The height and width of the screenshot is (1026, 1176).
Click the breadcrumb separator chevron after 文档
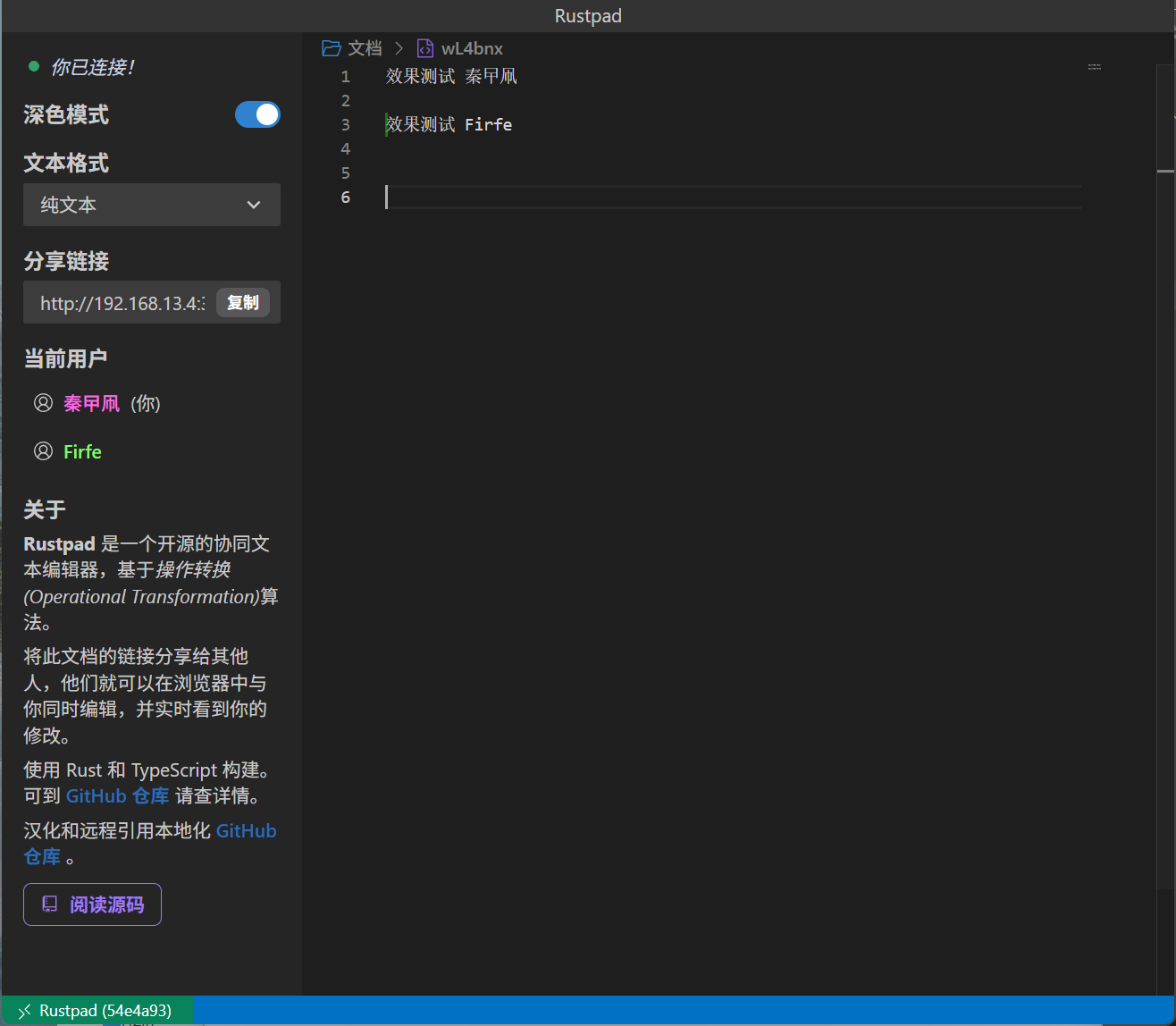(x=399, y=48)
